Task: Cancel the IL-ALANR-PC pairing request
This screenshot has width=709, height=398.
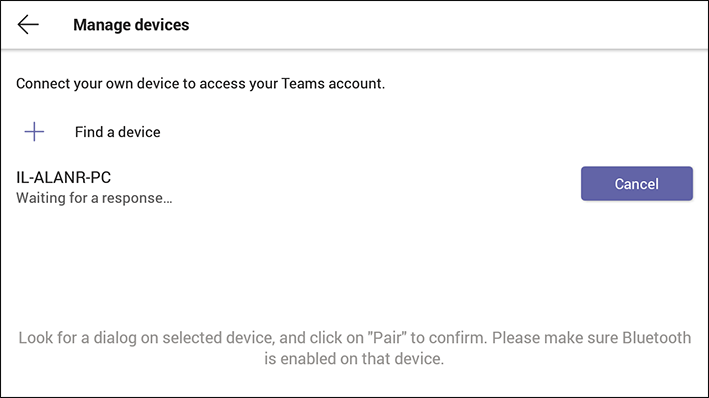Action: 637,184
